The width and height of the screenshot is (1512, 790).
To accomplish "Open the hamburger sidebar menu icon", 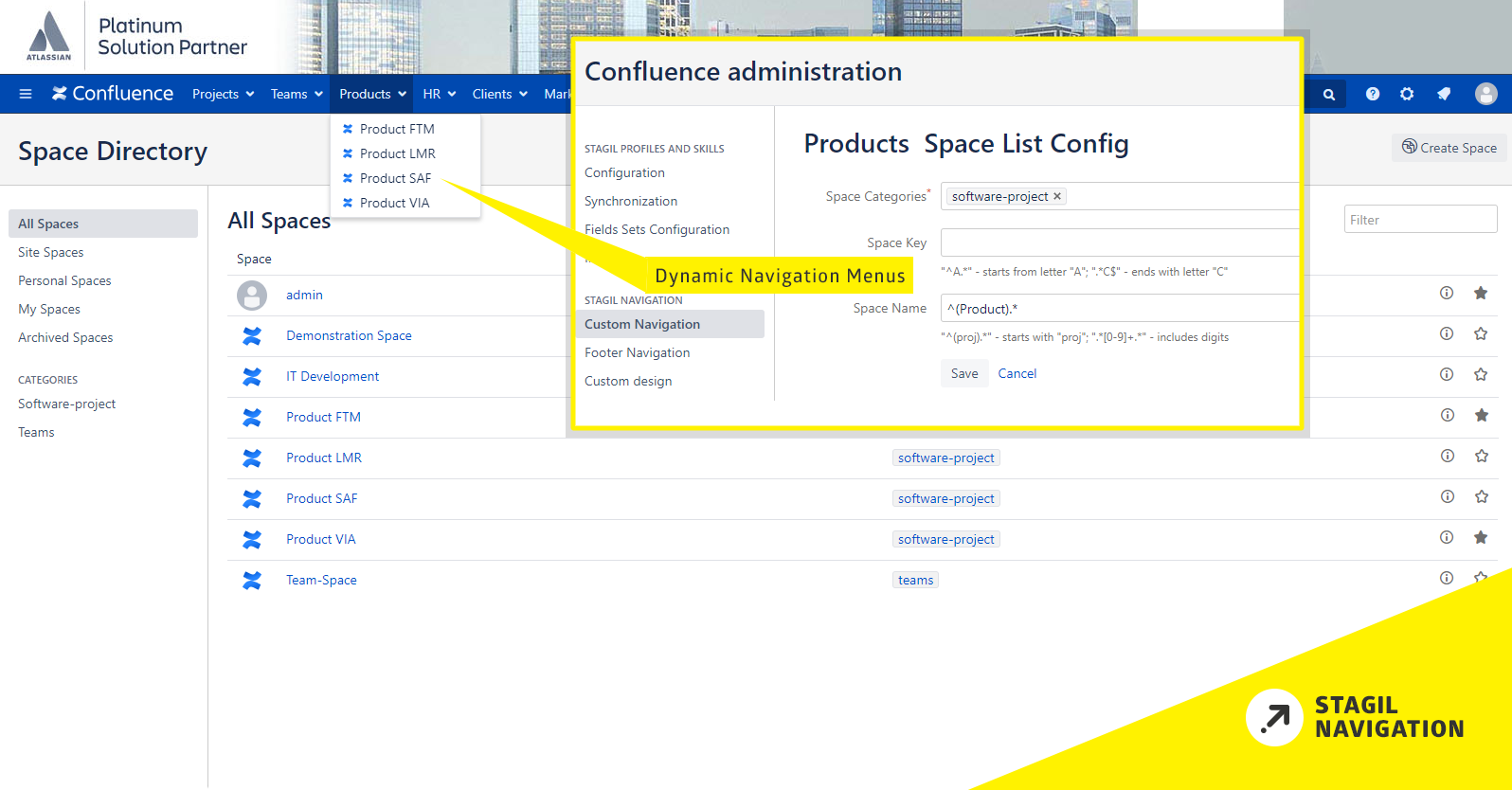I will click(26, 94).
